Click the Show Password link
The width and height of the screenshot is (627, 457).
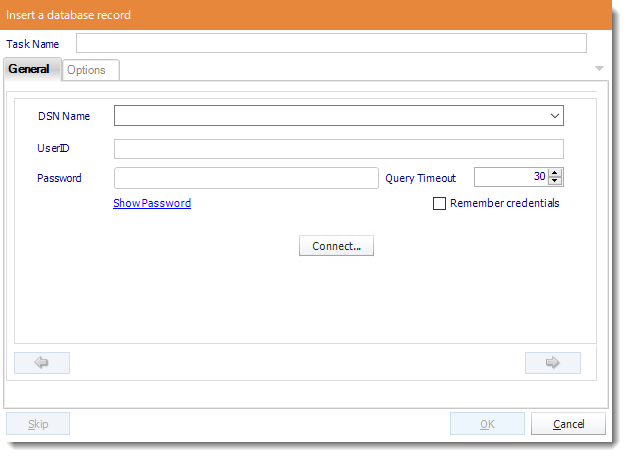click(x=152, y=203)
